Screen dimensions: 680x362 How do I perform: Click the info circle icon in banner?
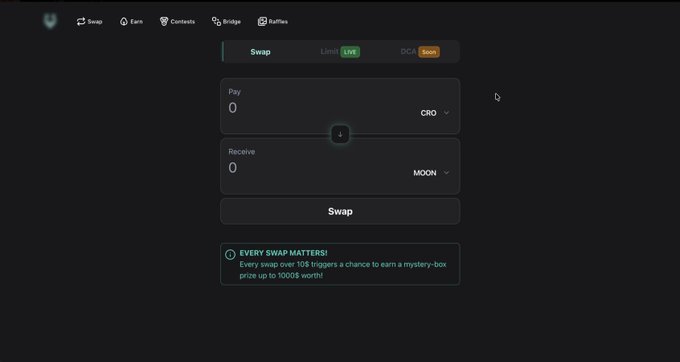[230, 254]
